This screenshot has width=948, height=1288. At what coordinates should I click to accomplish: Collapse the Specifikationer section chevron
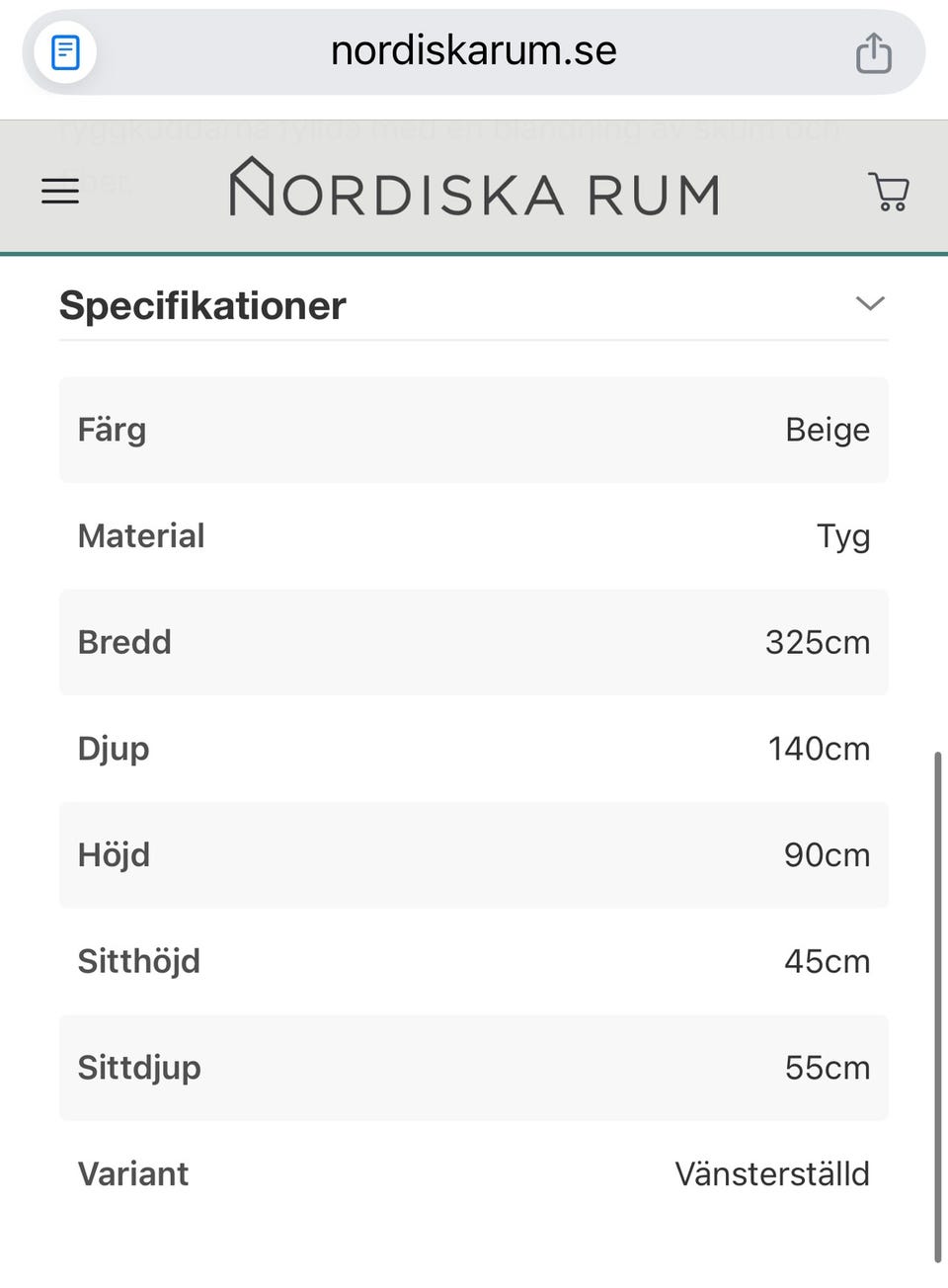tap(870, 303)
